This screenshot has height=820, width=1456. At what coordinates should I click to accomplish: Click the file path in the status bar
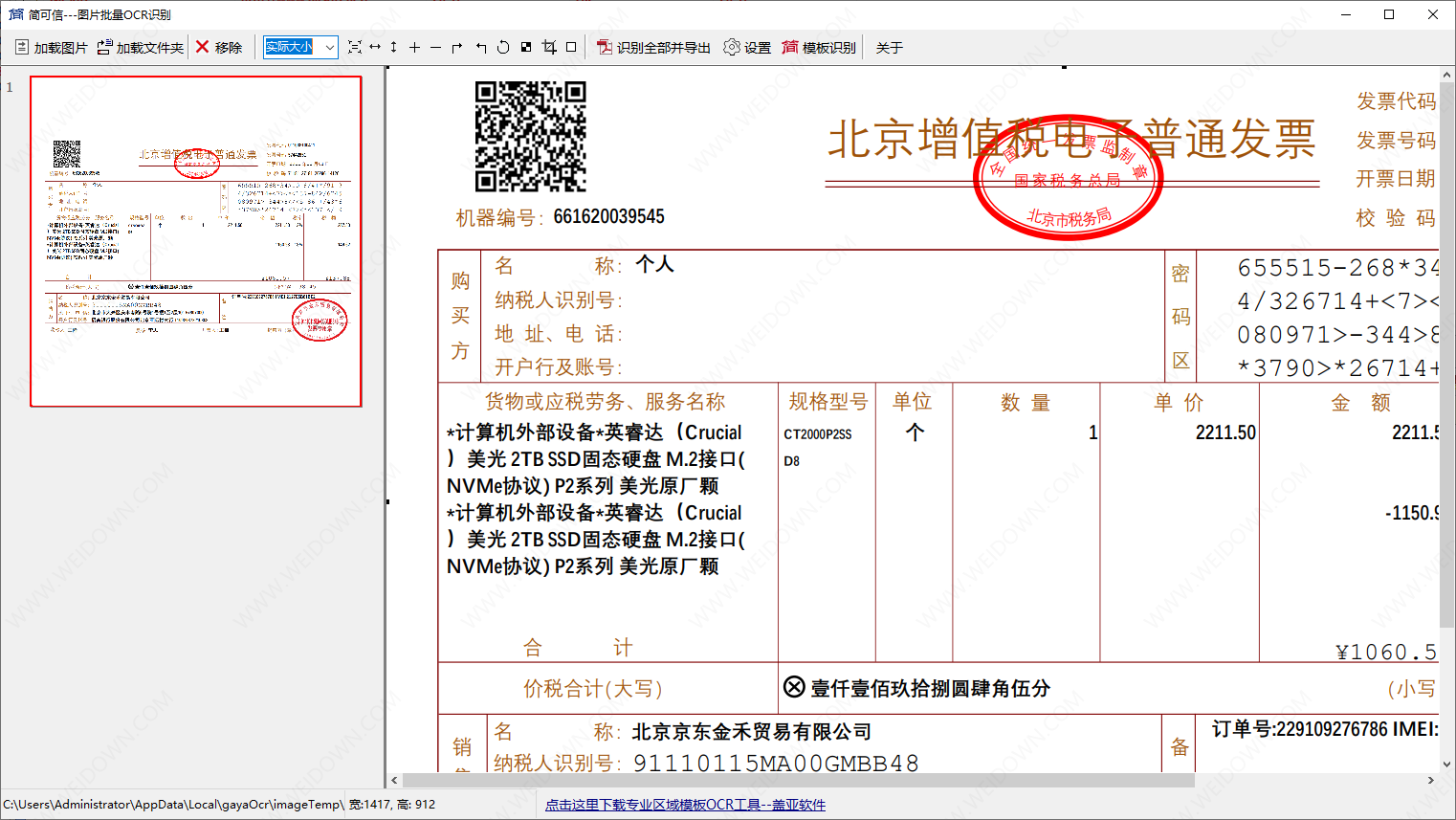tap(173, 805)
